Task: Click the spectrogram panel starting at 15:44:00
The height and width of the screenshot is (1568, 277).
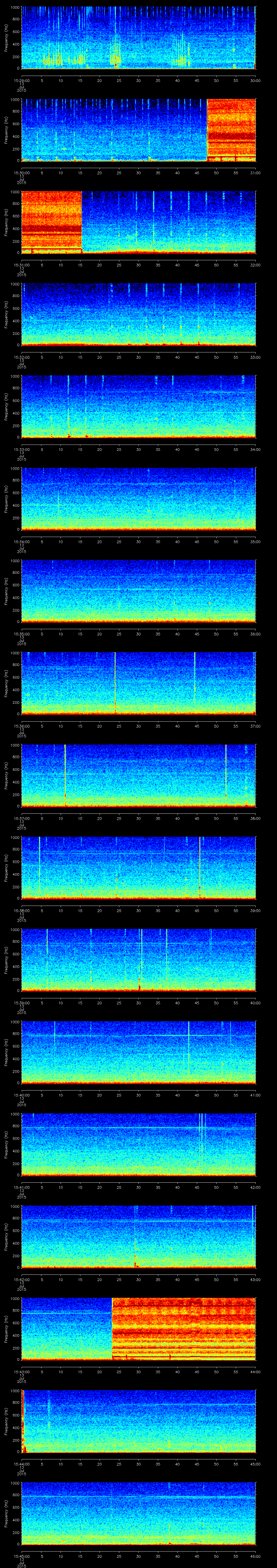Action: [138, 1421]
